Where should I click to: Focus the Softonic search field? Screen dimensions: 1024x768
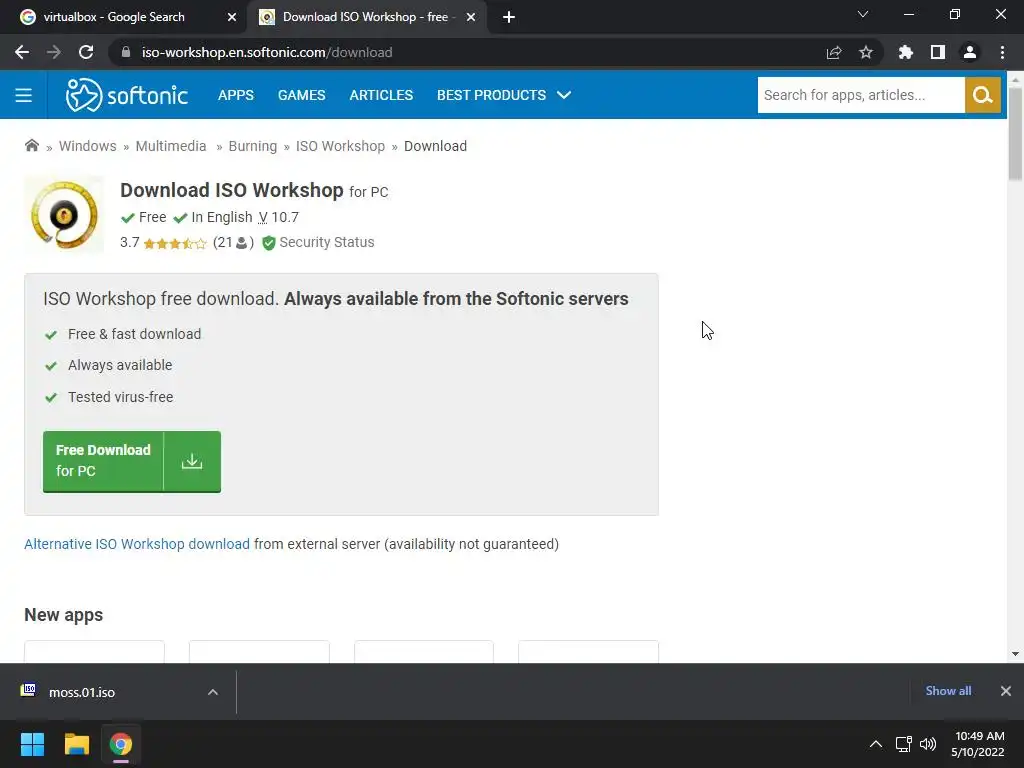(x=861, y=95)
